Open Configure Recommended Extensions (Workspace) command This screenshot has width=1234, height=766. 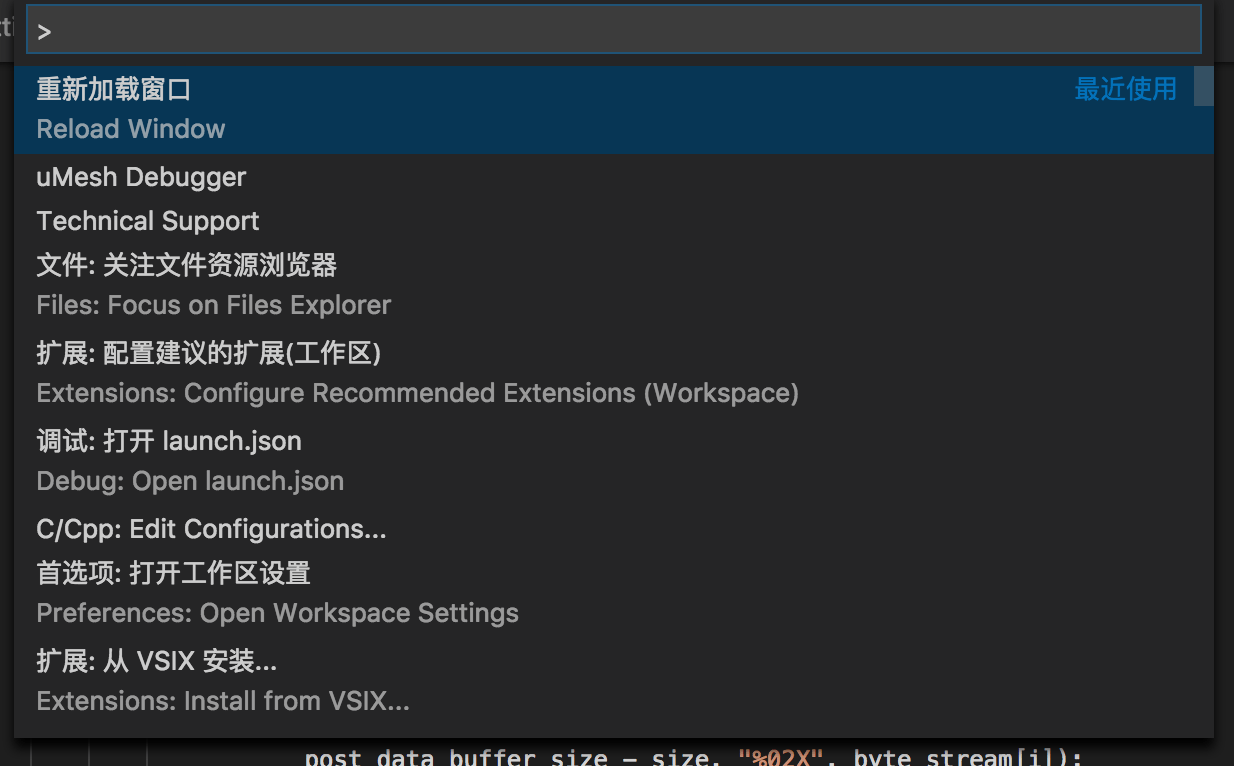click(614, 373)
